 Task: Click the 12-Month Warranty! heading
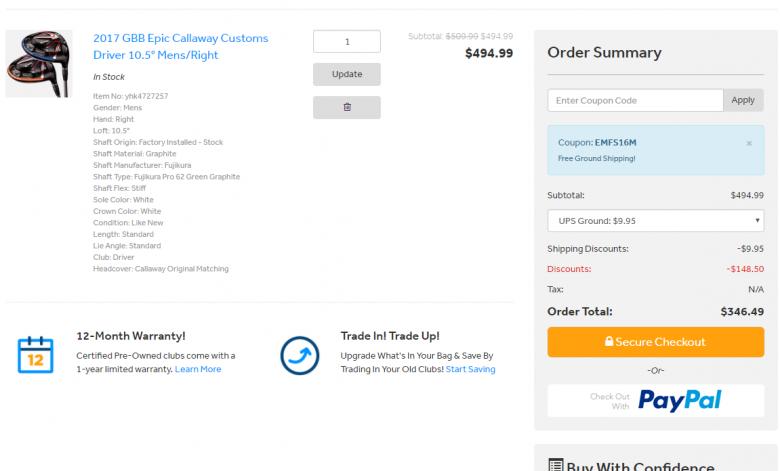point(131,336)
